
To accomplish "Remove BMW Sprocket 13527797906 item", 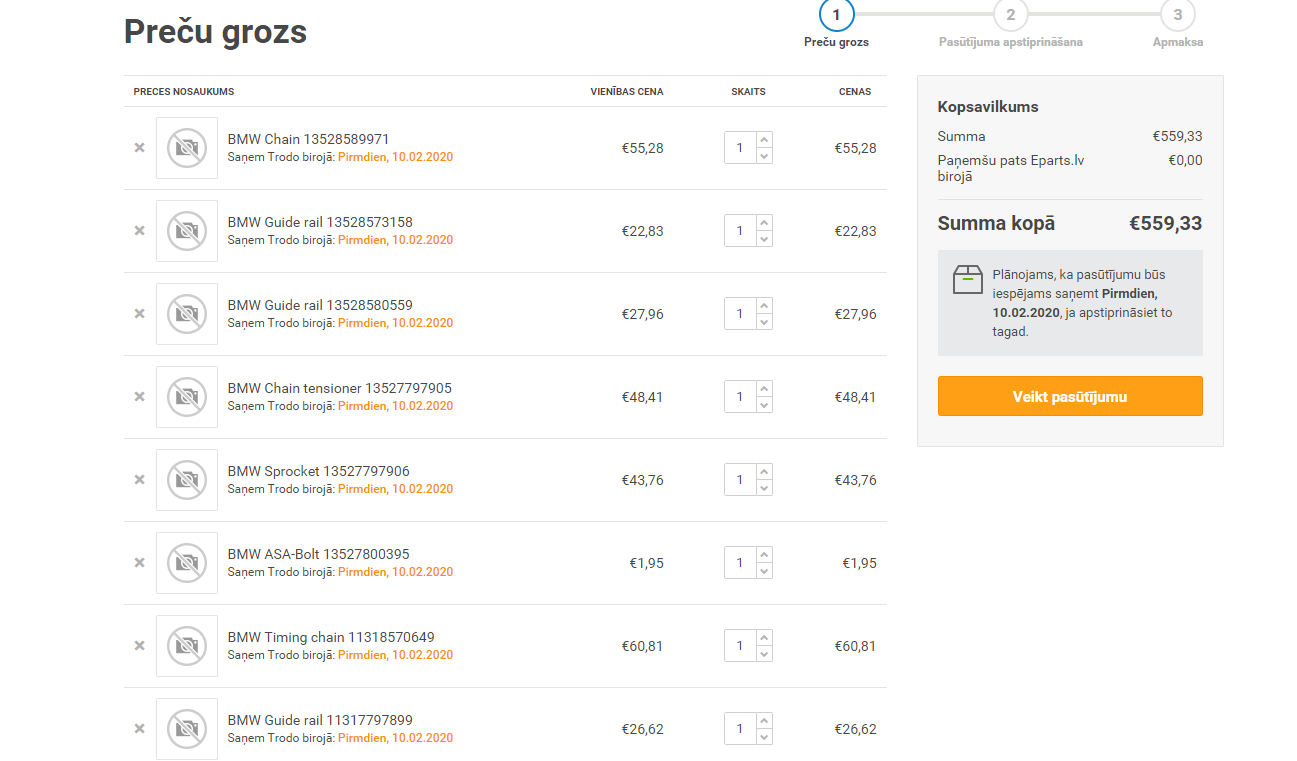I will [x=140, y=480].
